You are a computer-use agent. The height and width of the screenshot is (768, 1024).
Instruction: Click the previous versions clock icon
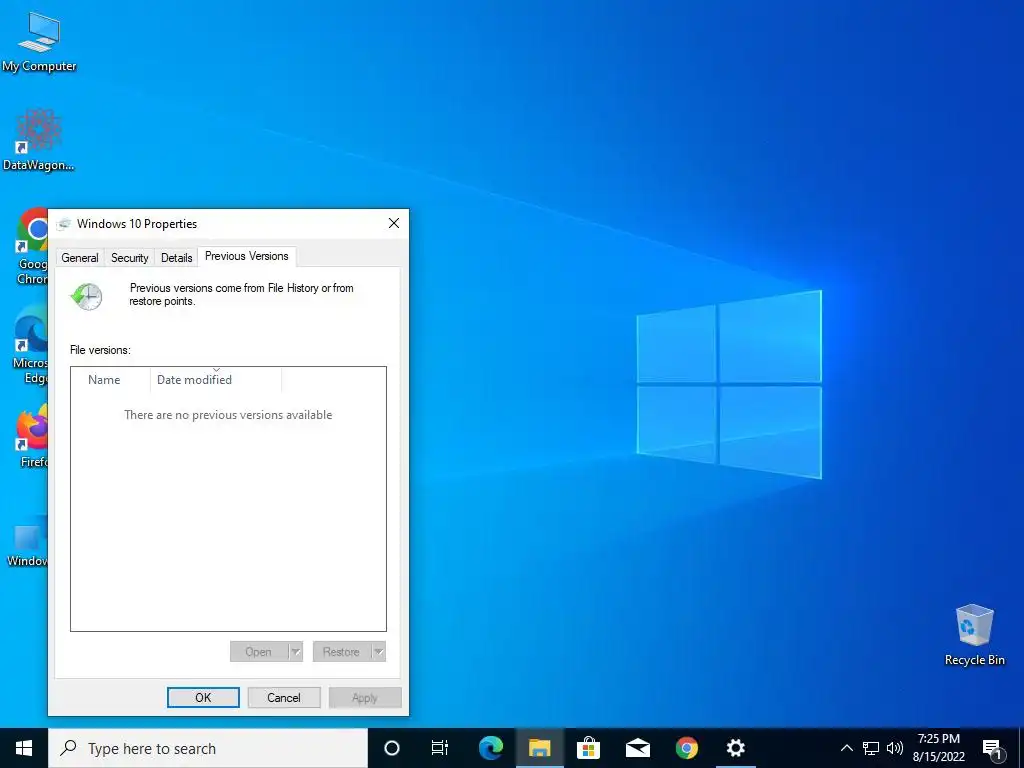pos(86,296)
